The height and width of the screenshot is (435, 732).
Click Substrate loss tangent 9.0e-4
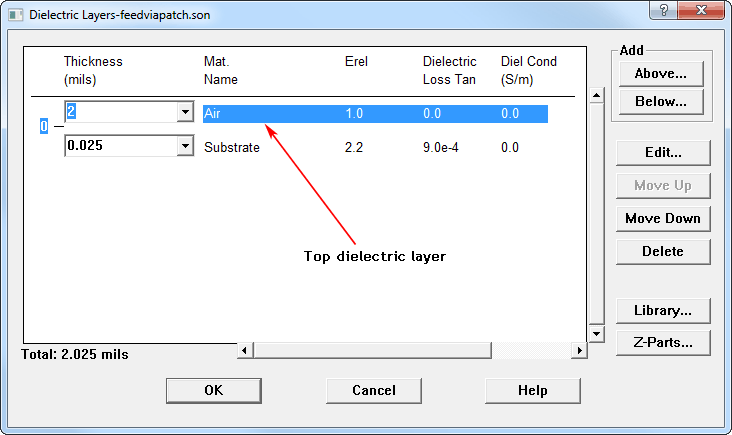pyautogui.click(x=441, y=147)
